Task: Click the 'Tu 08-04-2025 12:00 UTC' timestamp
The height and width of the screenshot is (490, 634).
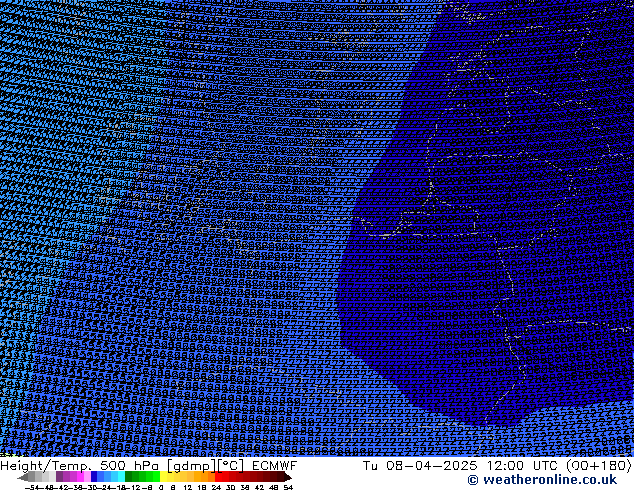Action: pyautogui.click(x=461, y=466)
